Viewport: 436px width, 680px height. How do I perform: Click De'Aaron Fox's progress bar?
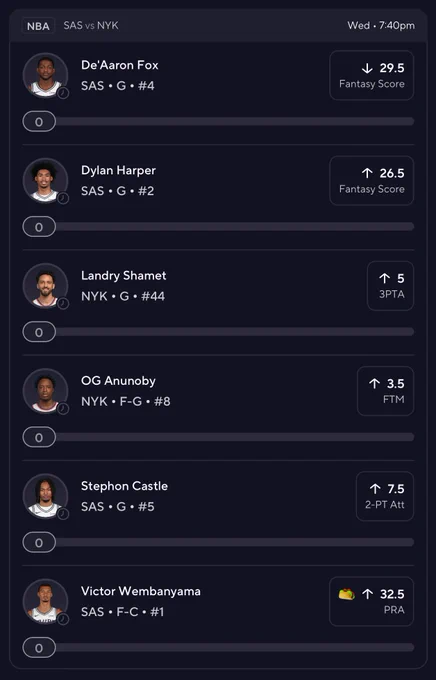pyautogui.click(x=218, y=121)
